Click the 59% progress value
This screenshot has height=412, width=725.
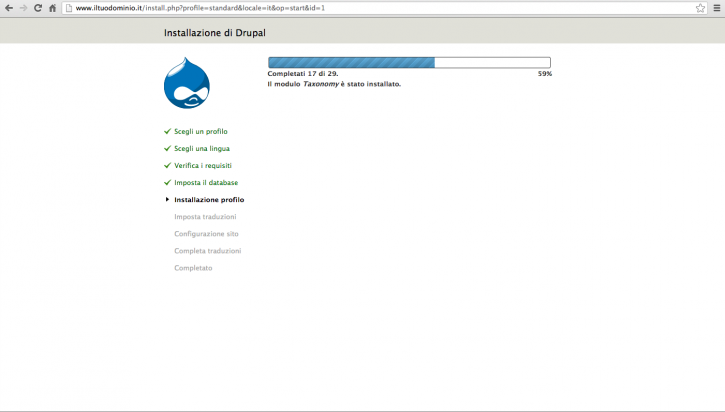pyautogui.click(x=545, y=74)
